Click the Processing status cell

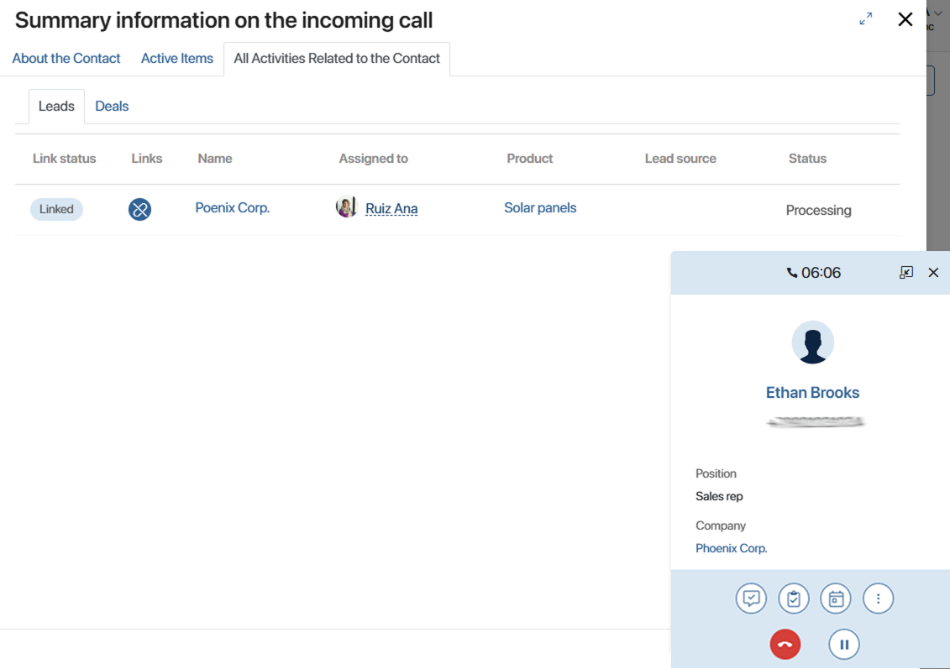click(819, 210)
